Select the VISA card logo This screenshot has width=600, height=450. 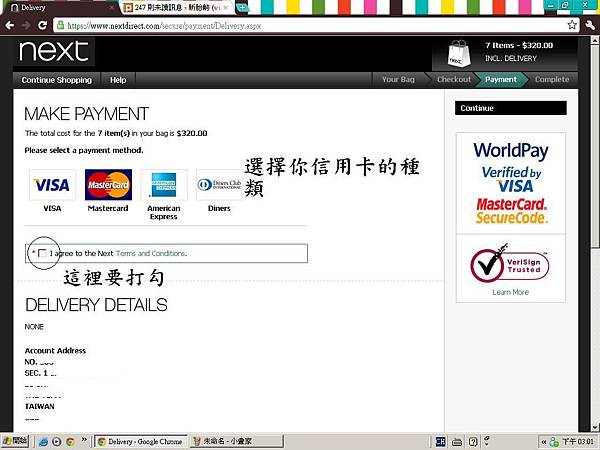point(52,185)
